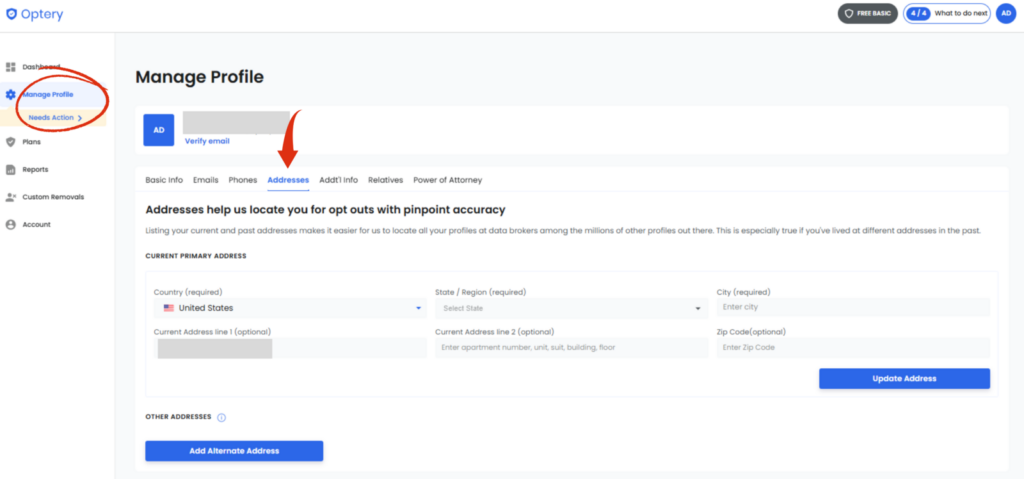1024x479 pixels.
Task: Click the Manage Profile gear icon
Action: pyautogui.click(x=10, y=95)
